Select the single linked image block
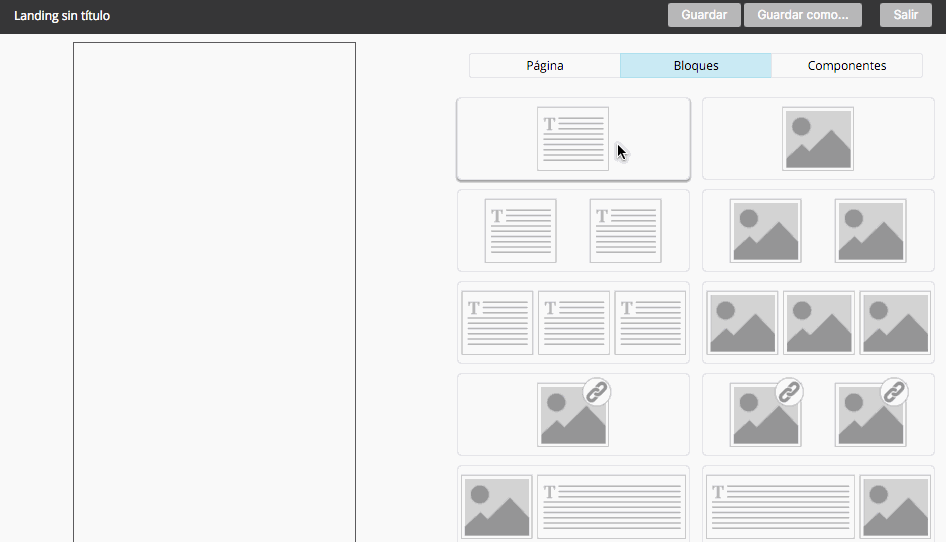This screenshot has width=946, height=542. [573, 415]
